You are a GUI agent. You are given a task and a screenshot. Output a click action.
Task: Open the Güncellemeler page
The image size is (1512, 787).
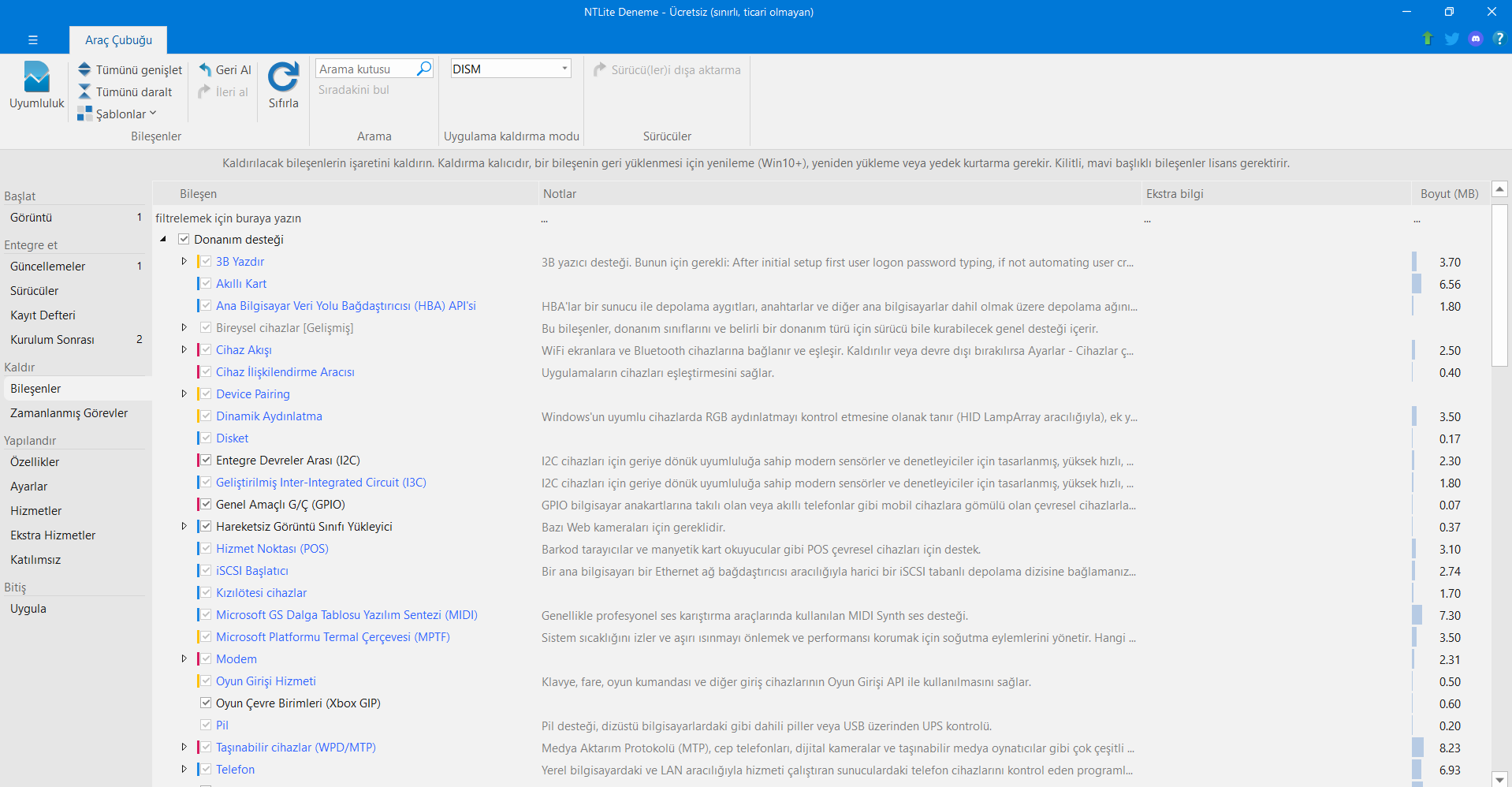(76, 266)
